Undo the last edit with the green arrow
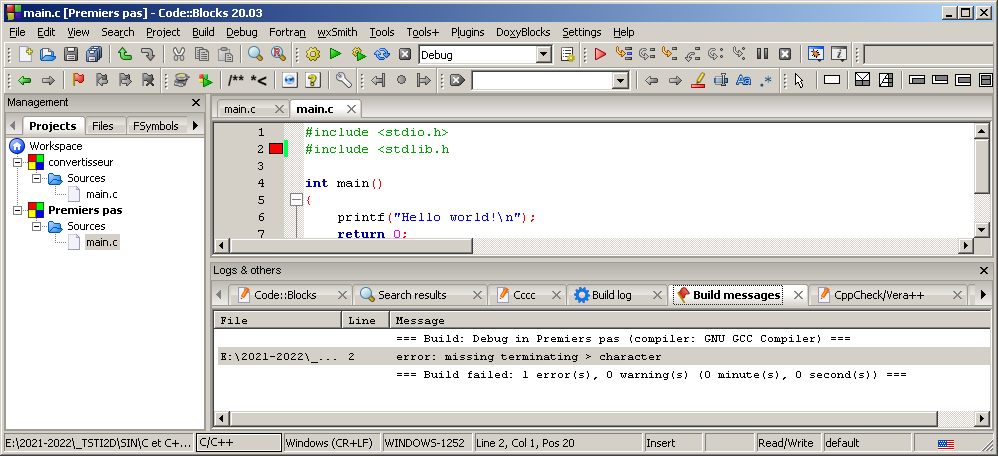This screenshot has height=456, width=998. coord(125,55)
